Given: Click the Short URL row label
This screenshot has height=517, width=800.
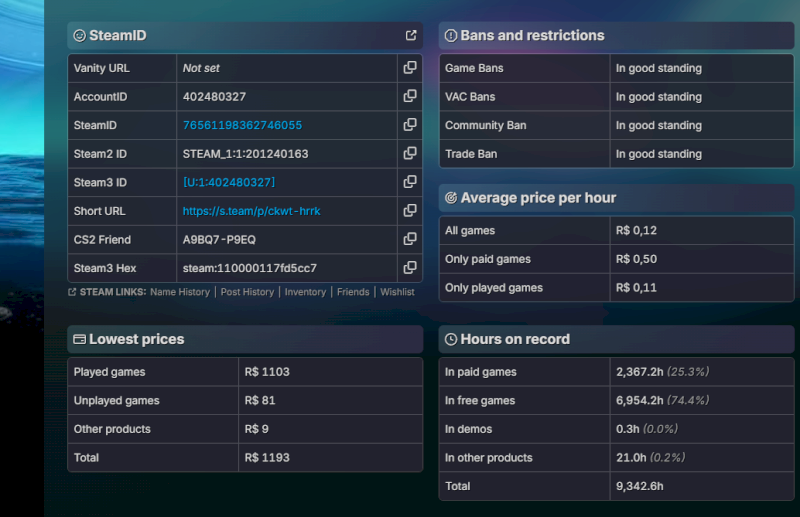Looking at the screenshot, I should [x=99, y=211].
